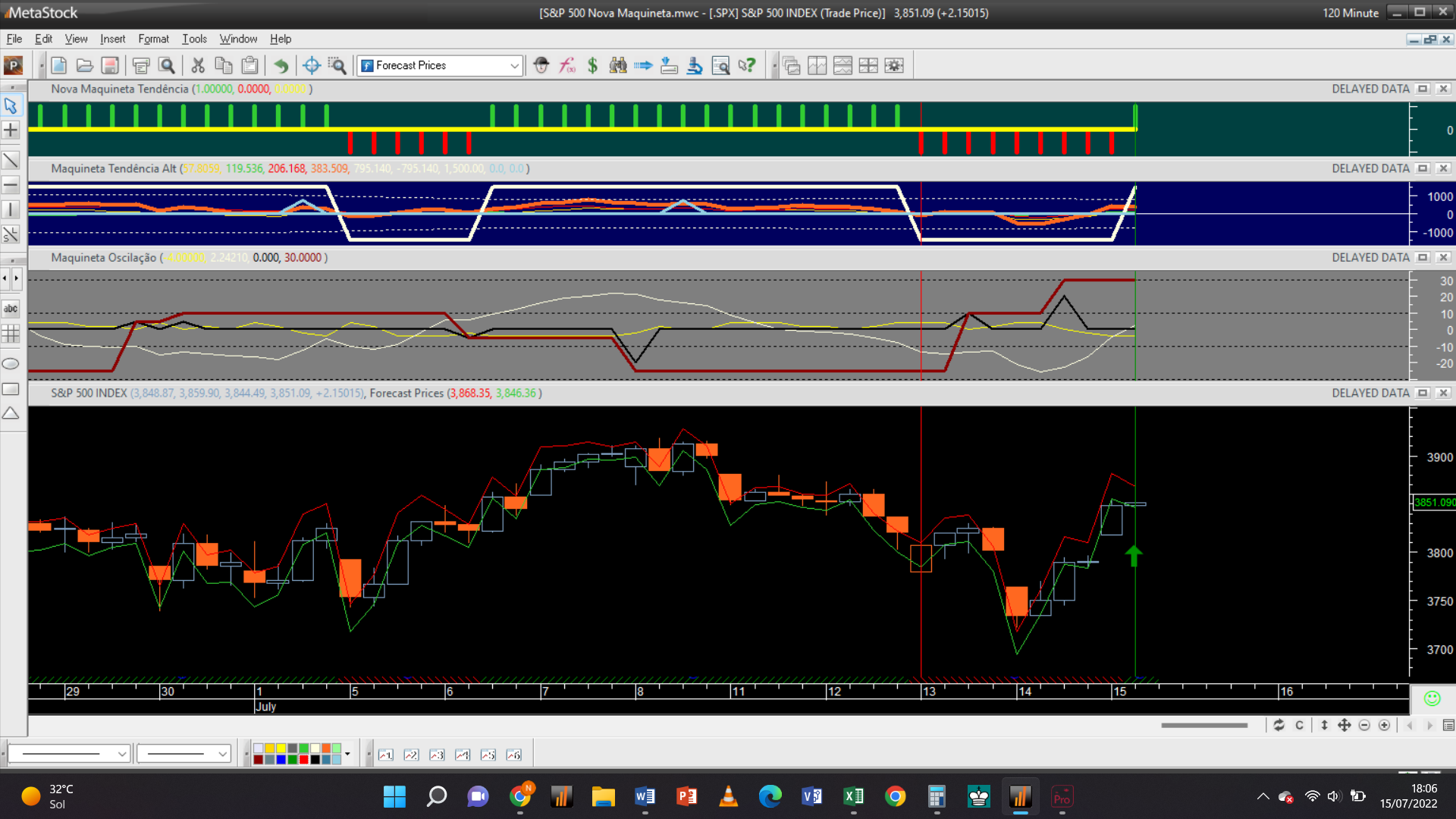Image resolution: width=1456 pixels, height=819 pixels.
Task: Select the ellipse drawing tool
Action: point(11,364)
